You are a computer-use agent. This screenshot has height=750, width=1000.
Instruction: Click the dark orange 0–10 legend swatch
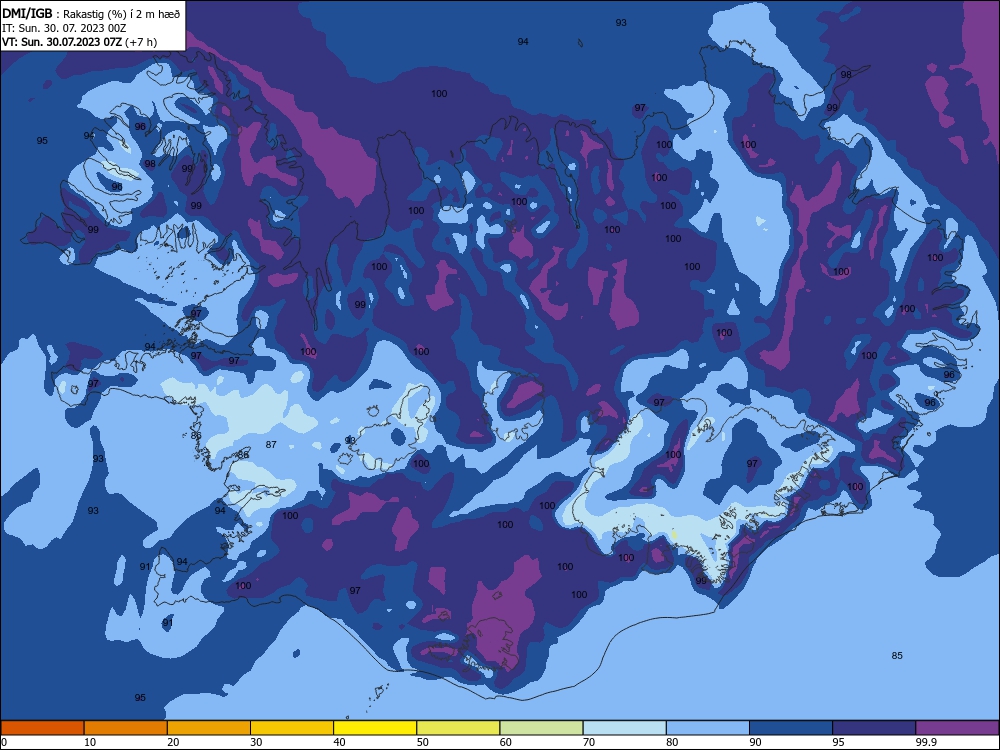(x=42, y=728)
